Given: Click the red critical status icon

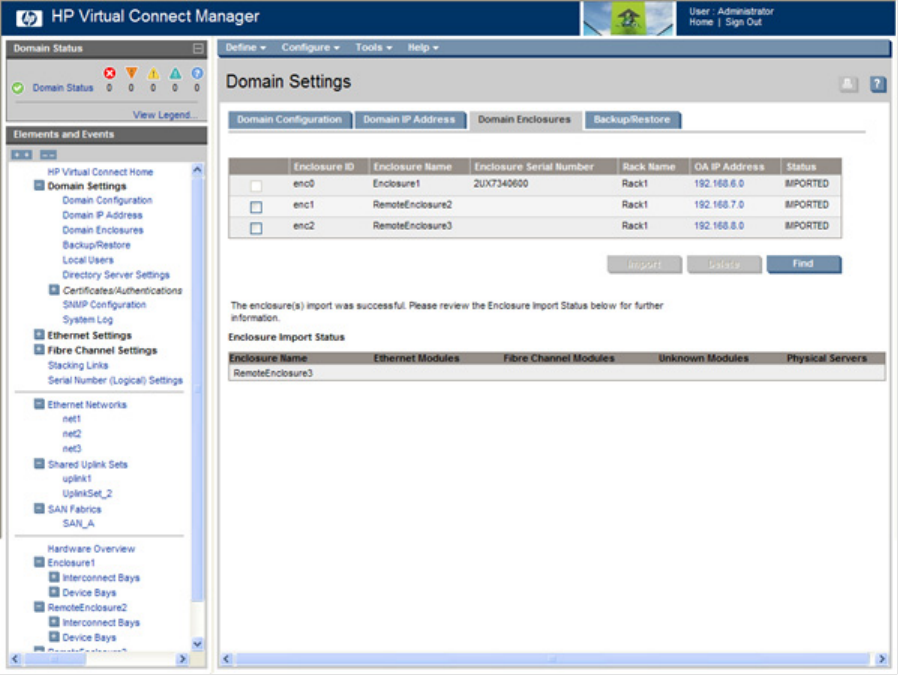Looking at the screenshot, I should pos(110,73).
